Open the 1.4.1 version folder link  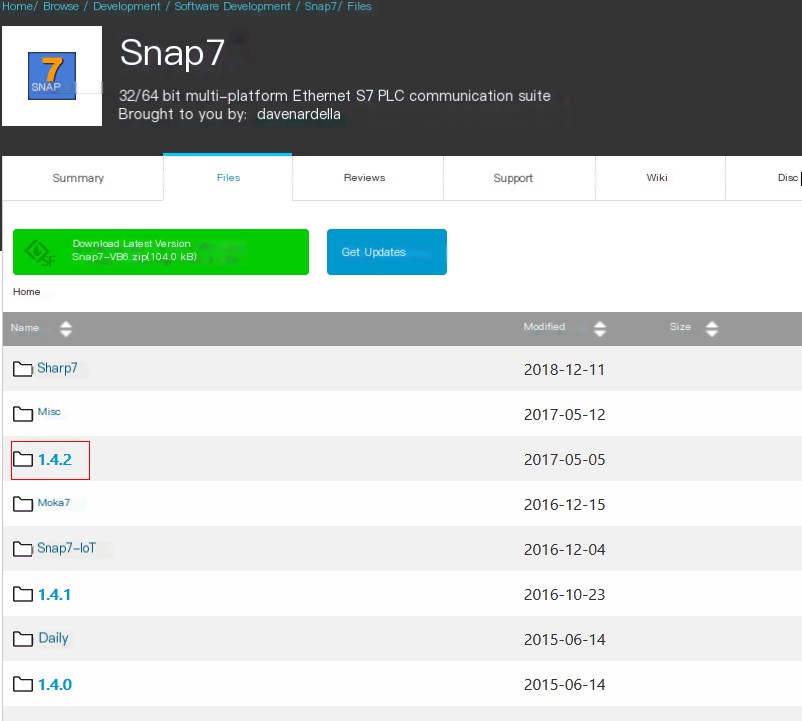(x=54, y=594)
